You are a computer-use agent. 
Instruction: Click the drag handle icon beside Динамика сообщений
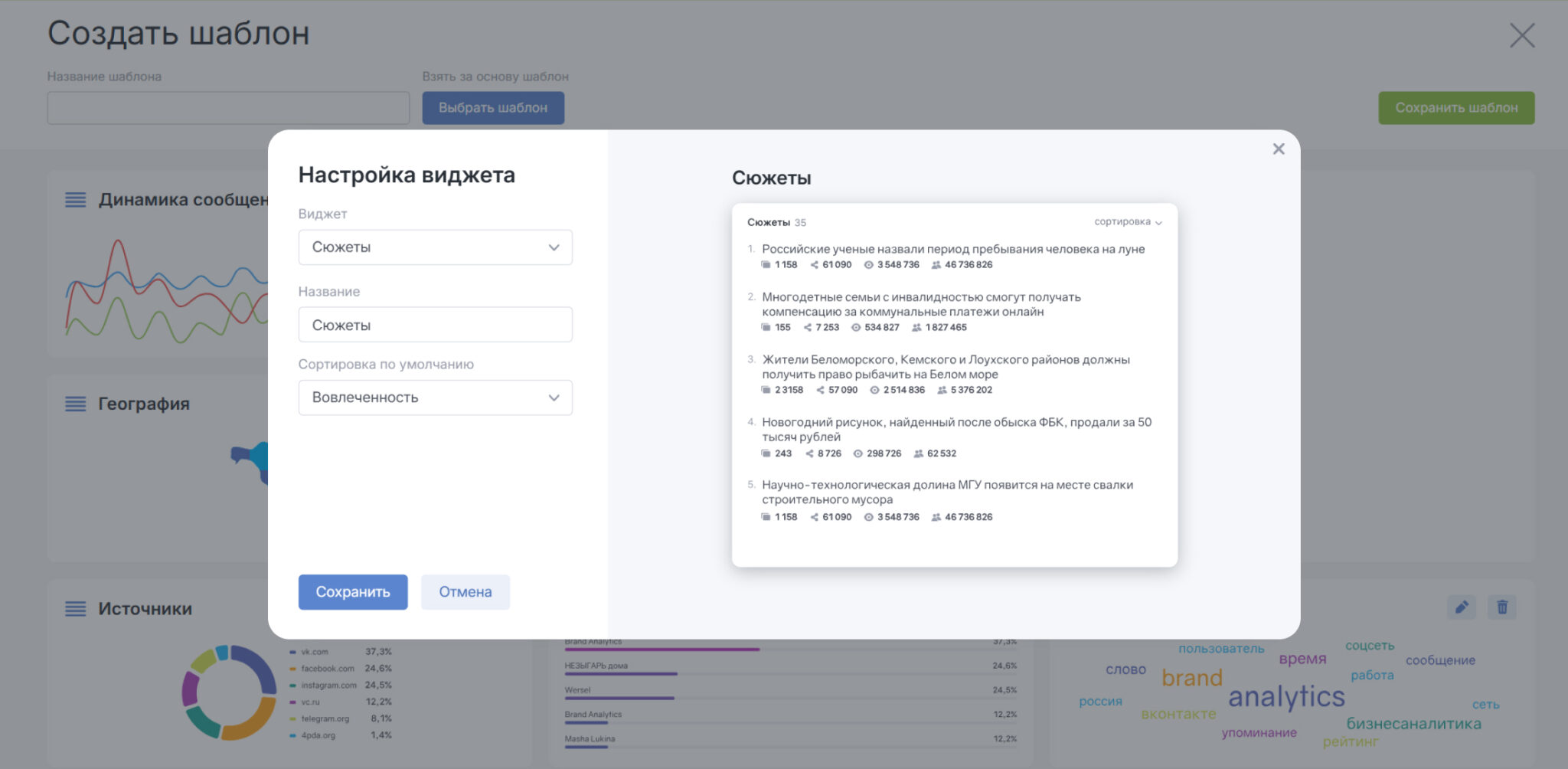tap(75, 200)
